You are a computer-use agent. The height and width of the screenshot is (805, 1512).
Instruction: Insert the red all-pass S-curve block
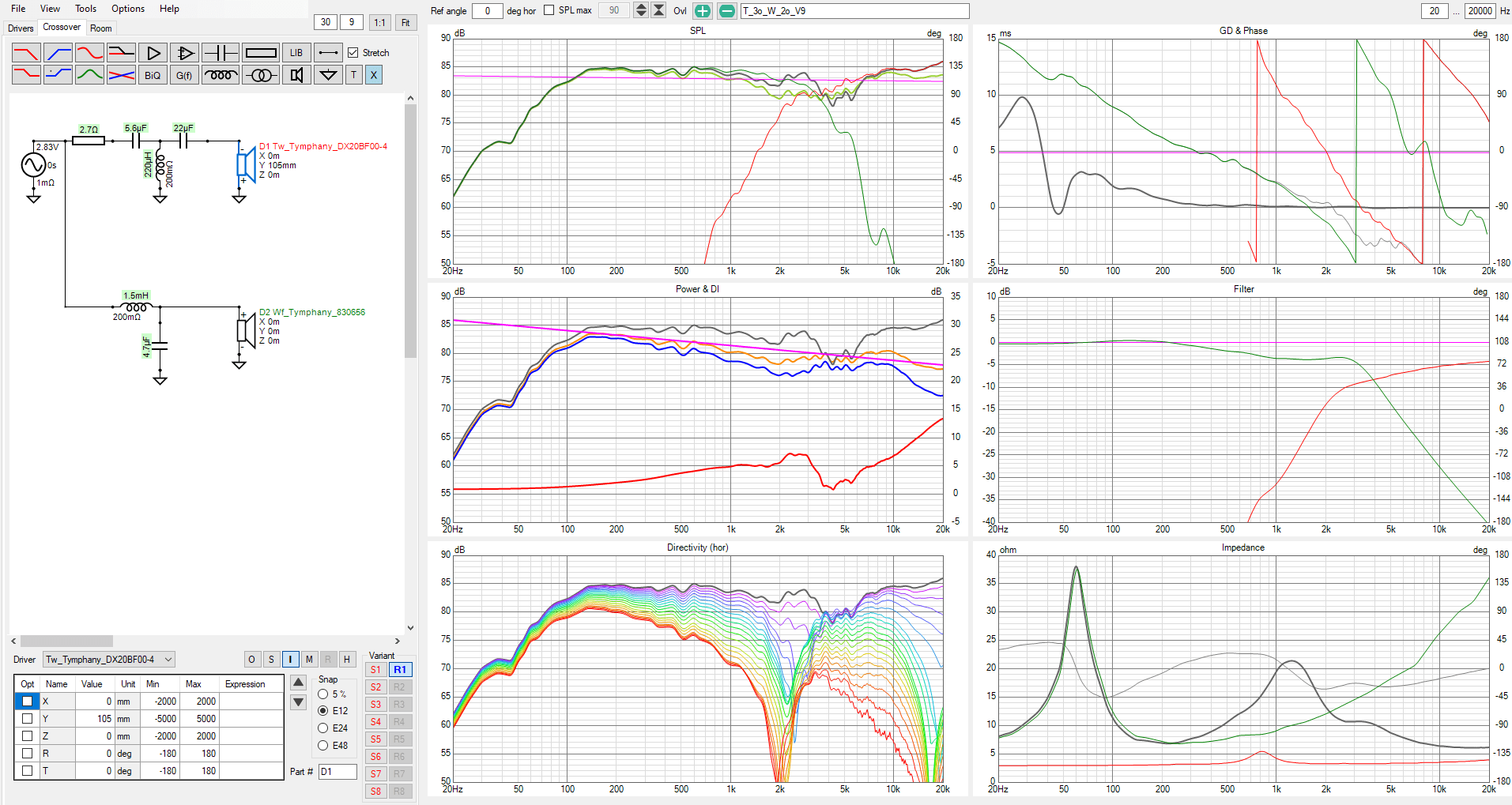[89, 53]
